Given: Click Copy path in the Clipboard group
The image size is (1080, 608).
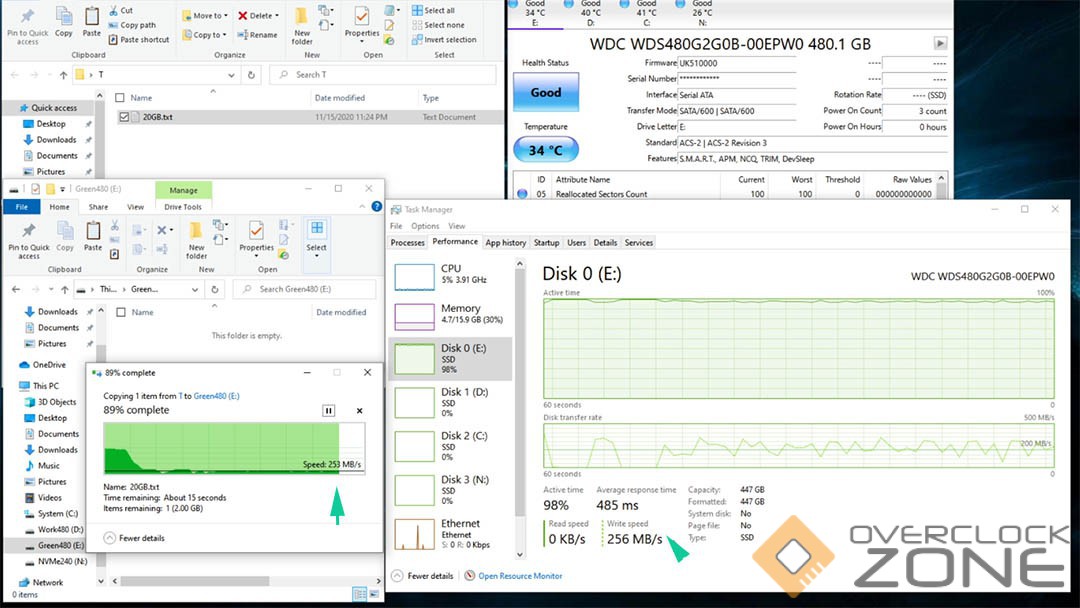Looking at the screenshot, I should click(137, 25).
